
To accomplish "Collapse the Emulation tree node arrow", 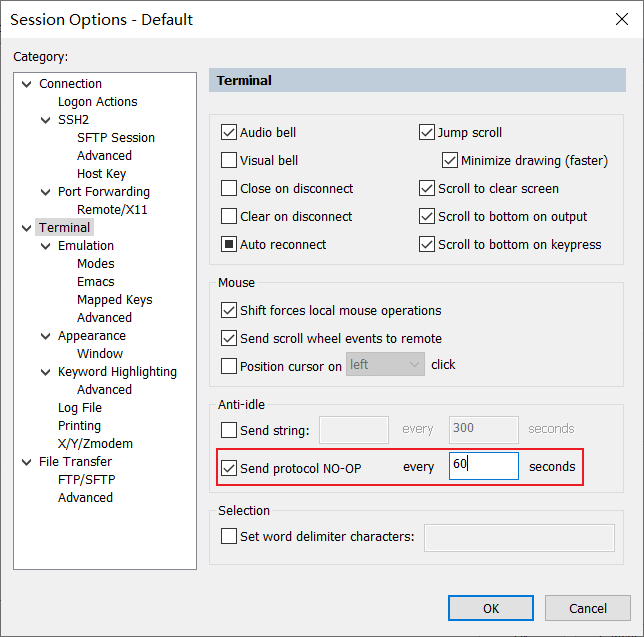I will [x=46, y=246].
